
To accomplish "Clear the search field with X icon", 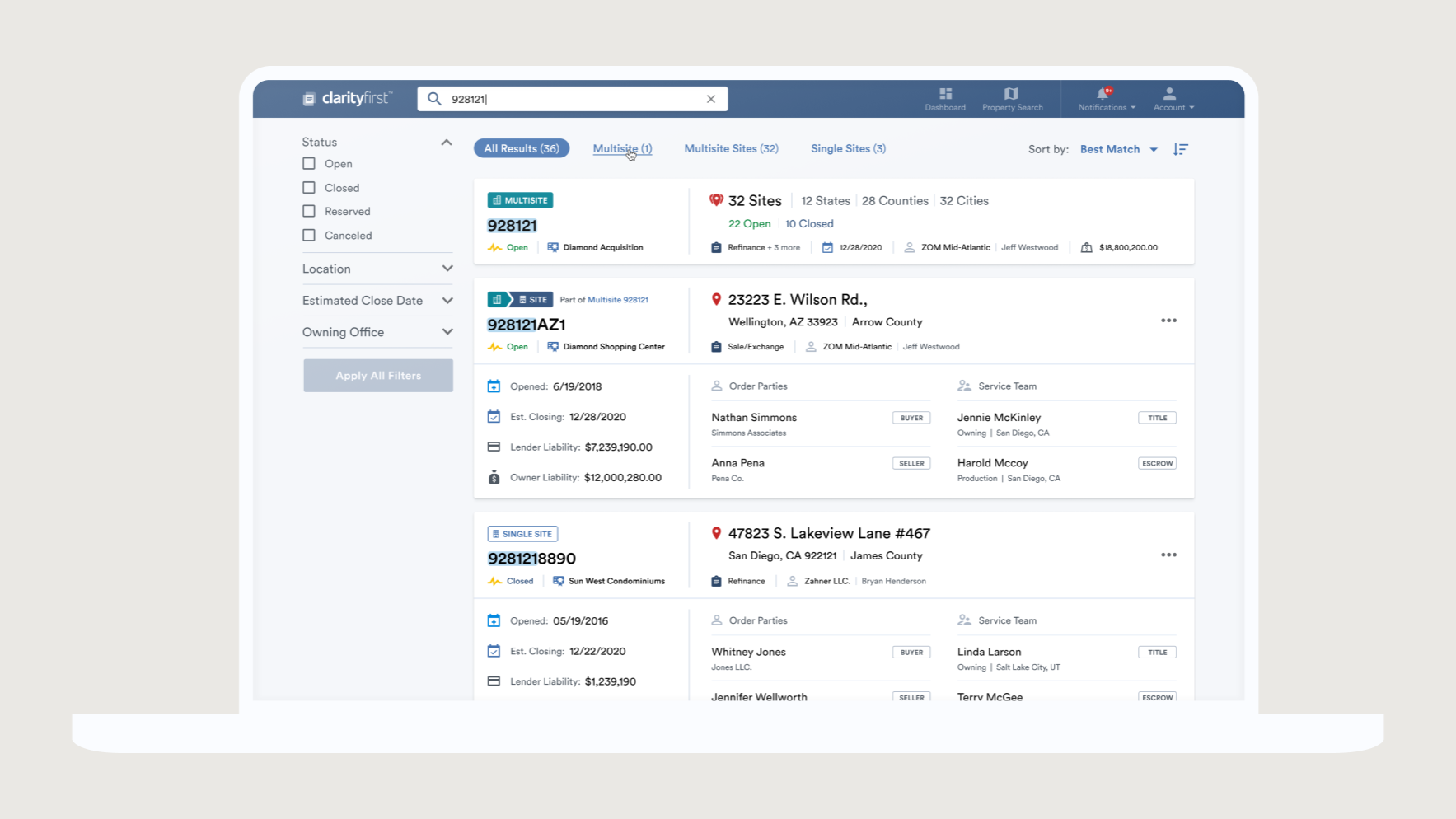I will (711, 99).
